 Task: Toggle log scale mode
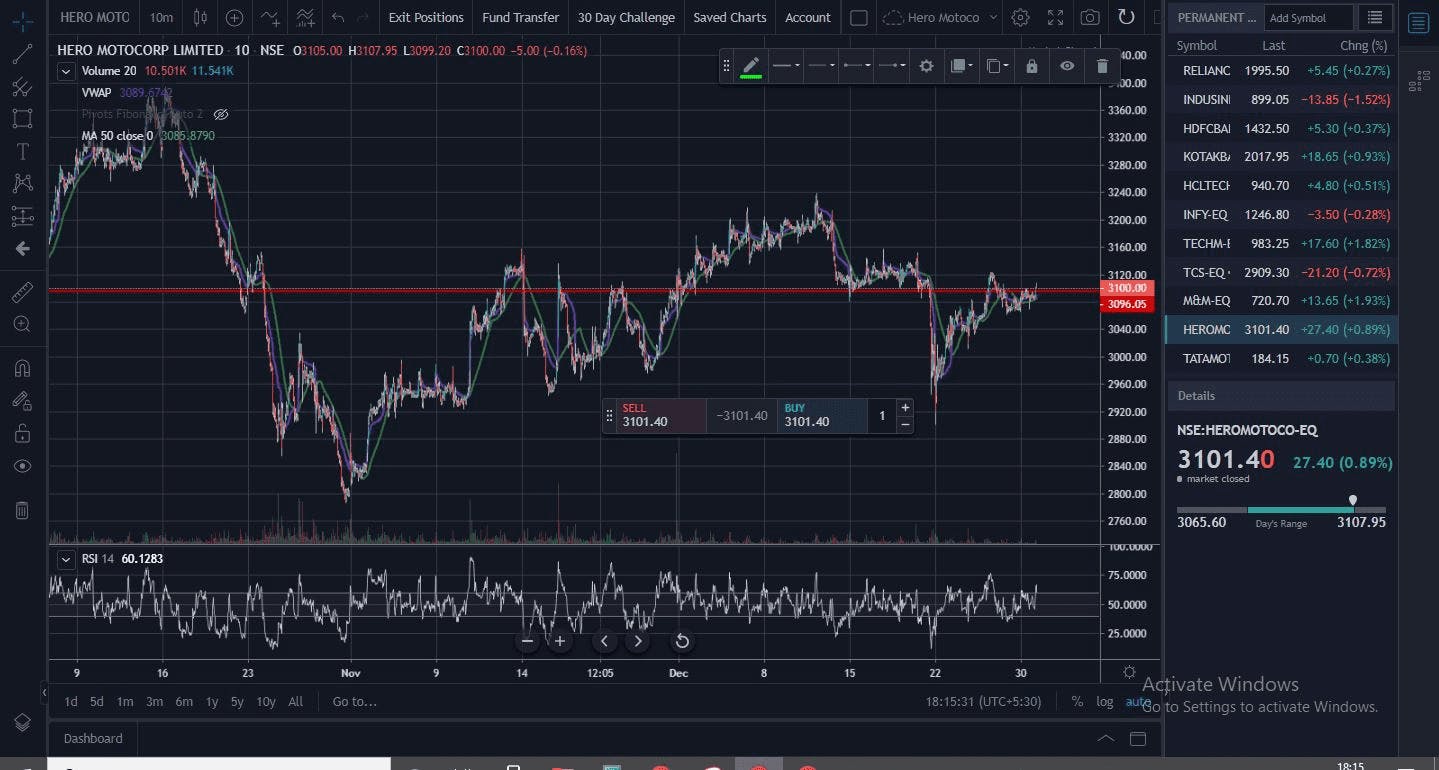1104,701
